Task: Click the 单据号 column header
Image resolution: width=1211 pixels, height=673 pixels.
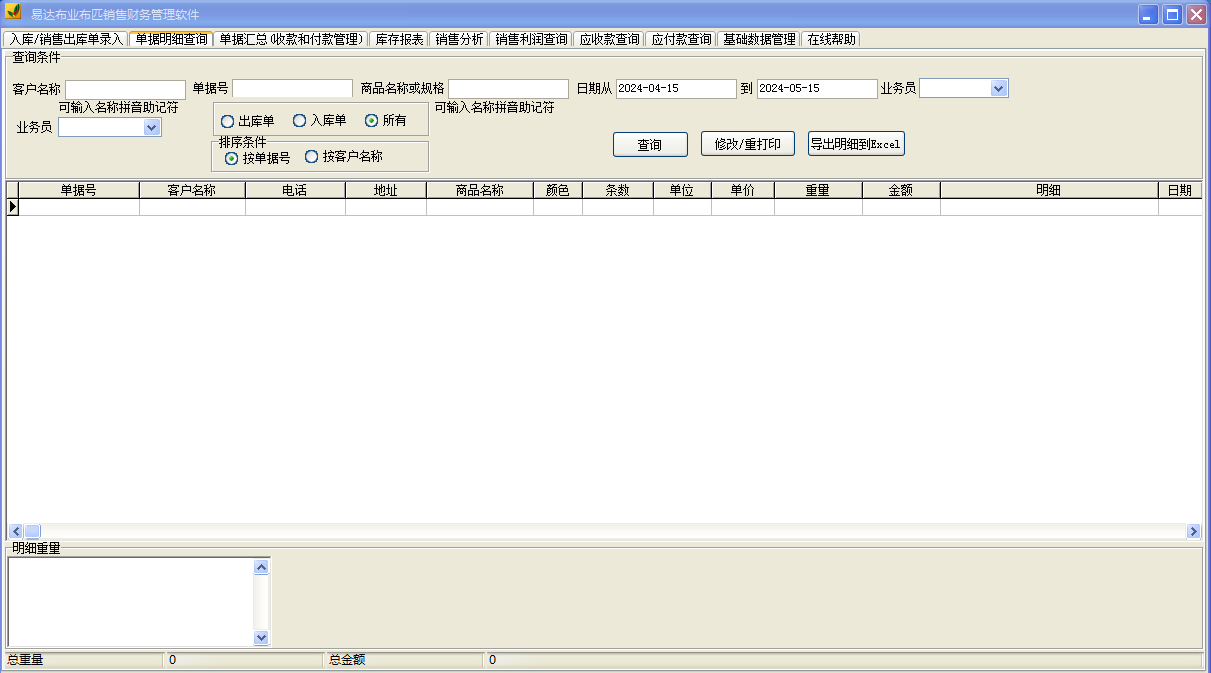Action: 79,190
